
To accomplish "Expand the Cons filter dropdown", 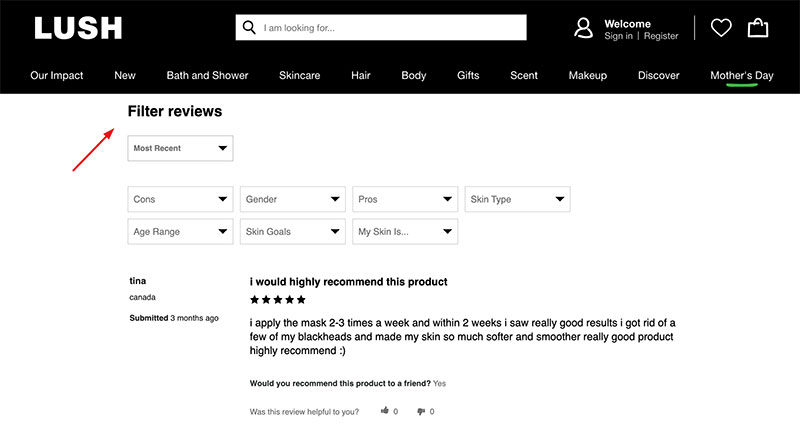I will point(180,199).
